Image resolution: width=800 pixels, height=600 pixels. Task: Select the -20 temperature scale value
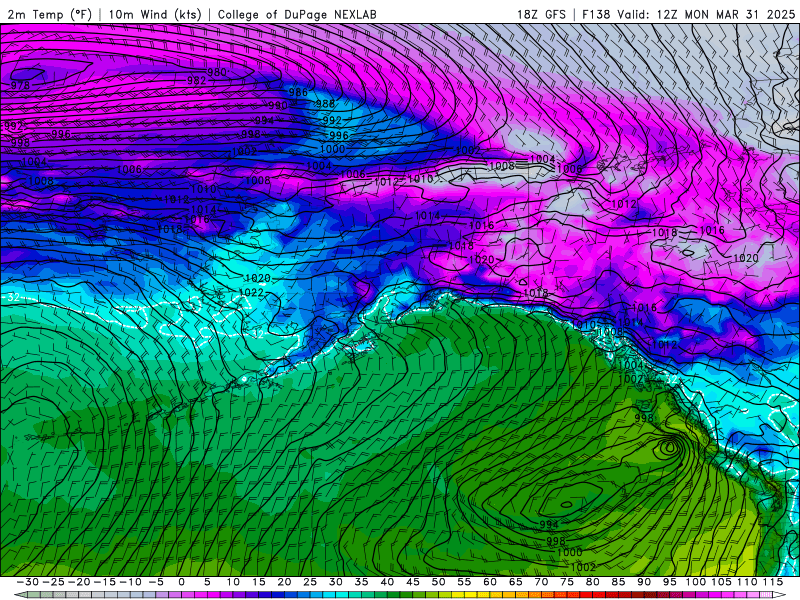click(x=79, y=582)
